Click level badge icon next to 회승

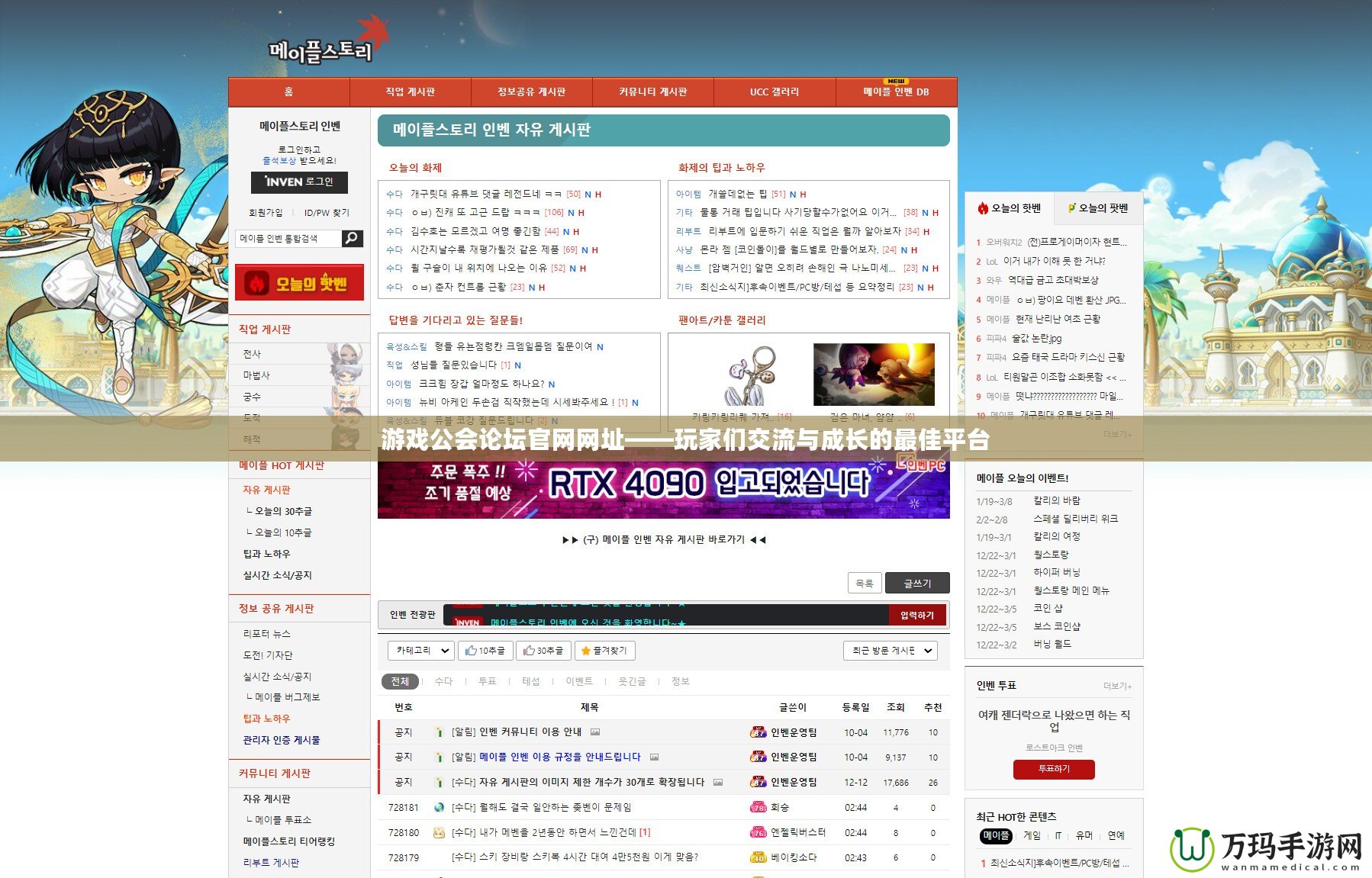coord(758,807)
